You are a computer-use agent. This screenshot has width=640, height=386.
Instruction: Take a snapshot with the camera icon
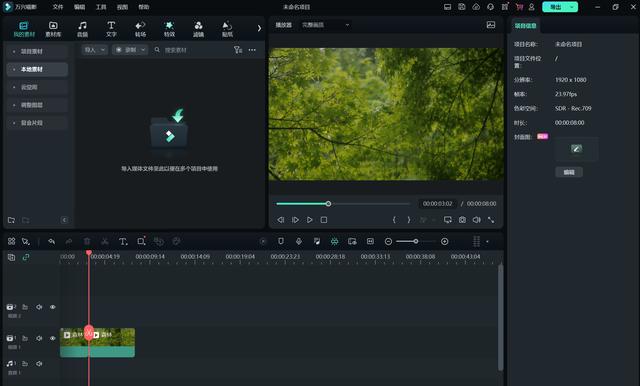(462, 220)
